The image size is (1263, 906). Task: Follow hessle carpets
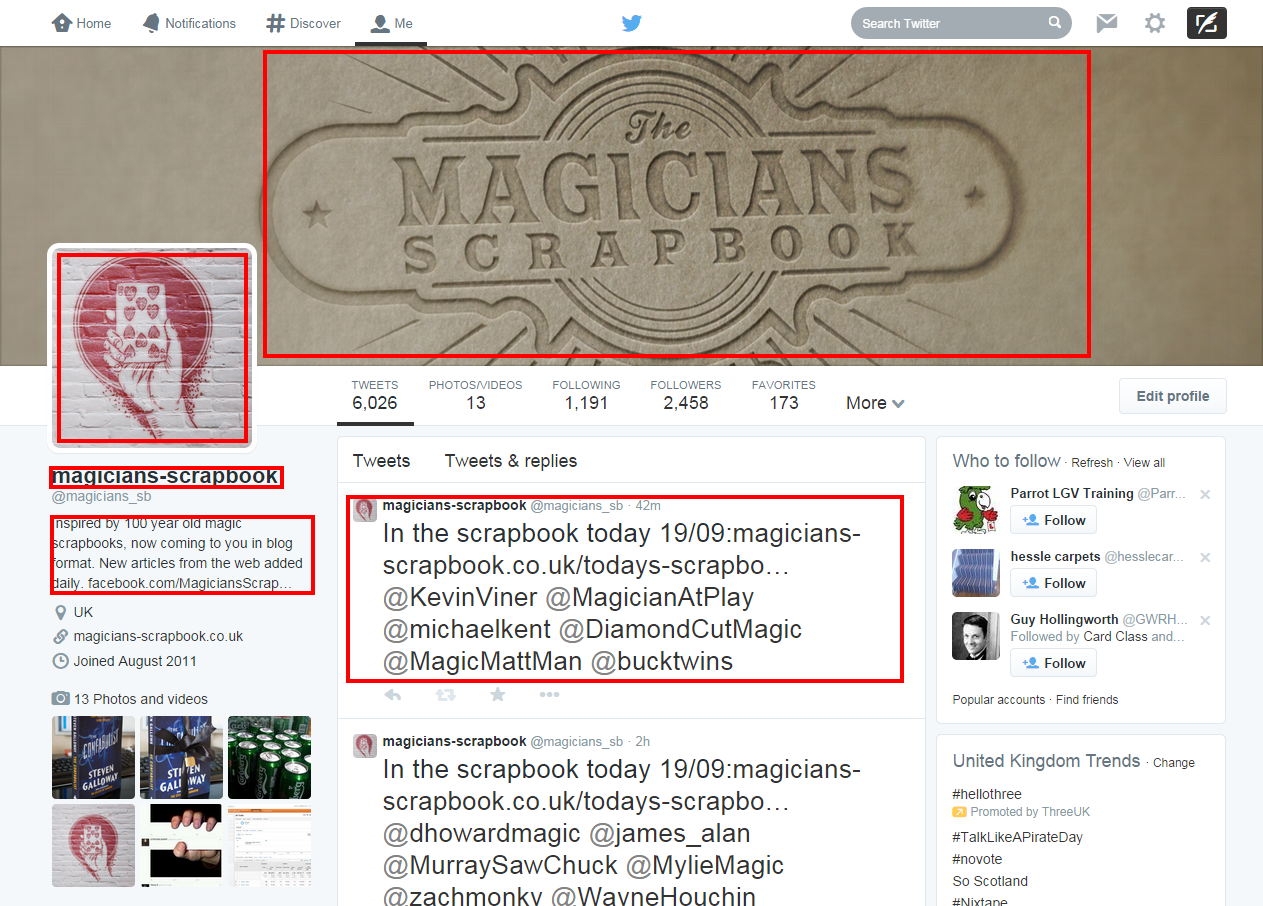pyautogui.click(x=1053, y=583)
